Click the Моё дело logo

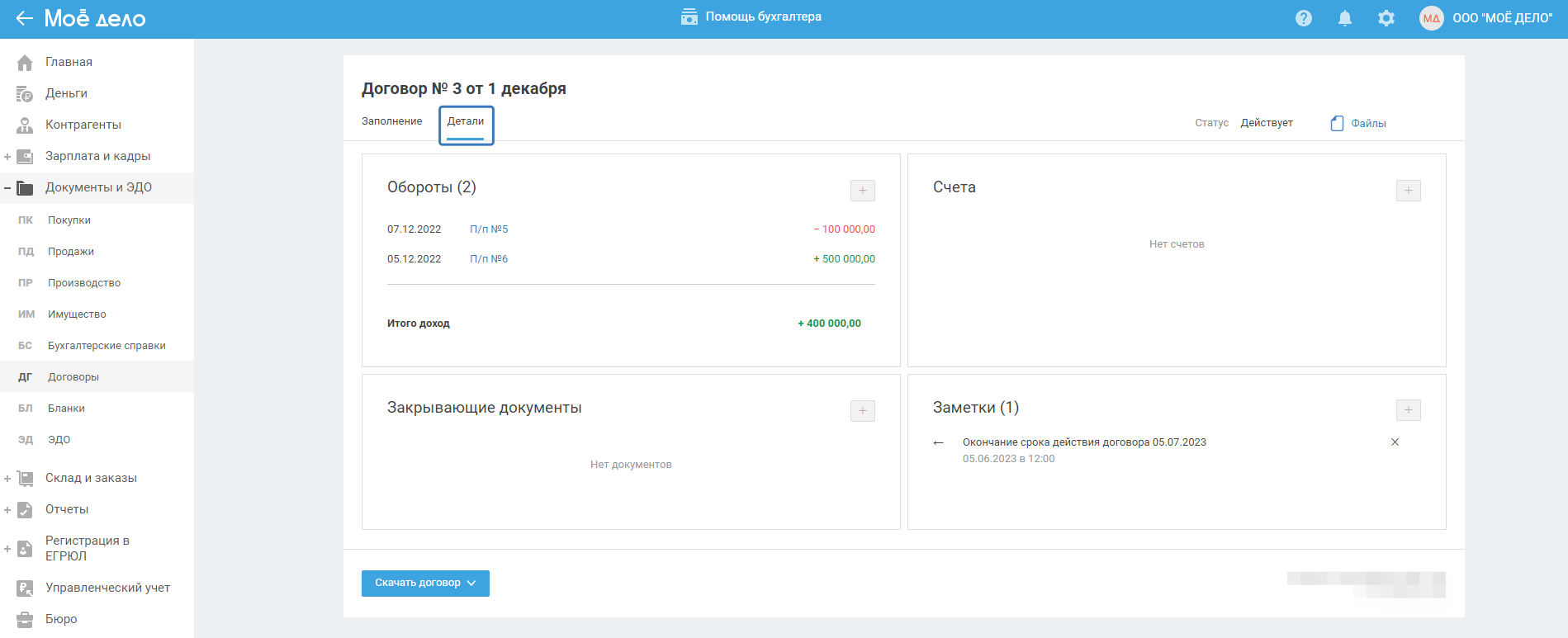pyautogui.click(x=95, y=18)
